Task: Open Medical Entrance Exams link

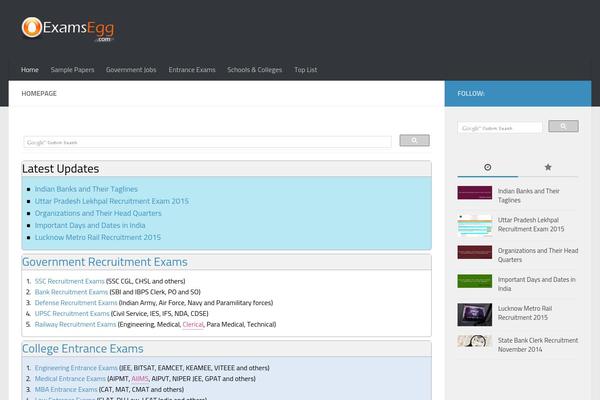Action: 70,379
